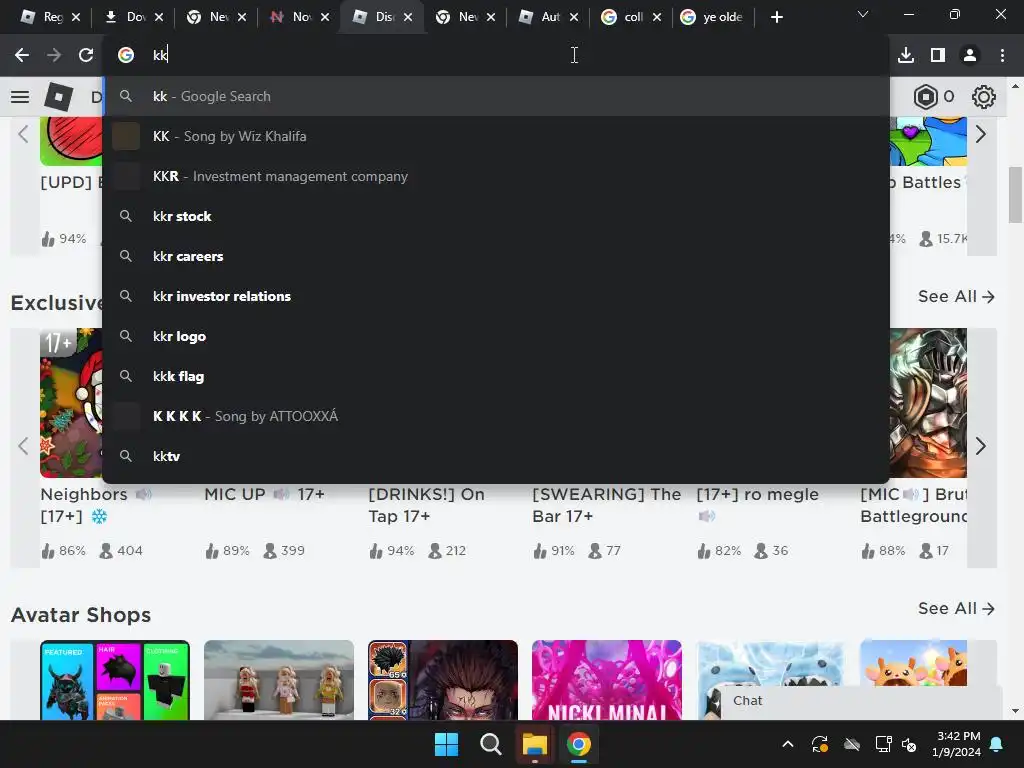The image size is (1024, 768).
Task: Click the Google icon in the address bar
Action: (x=126, y=56)
